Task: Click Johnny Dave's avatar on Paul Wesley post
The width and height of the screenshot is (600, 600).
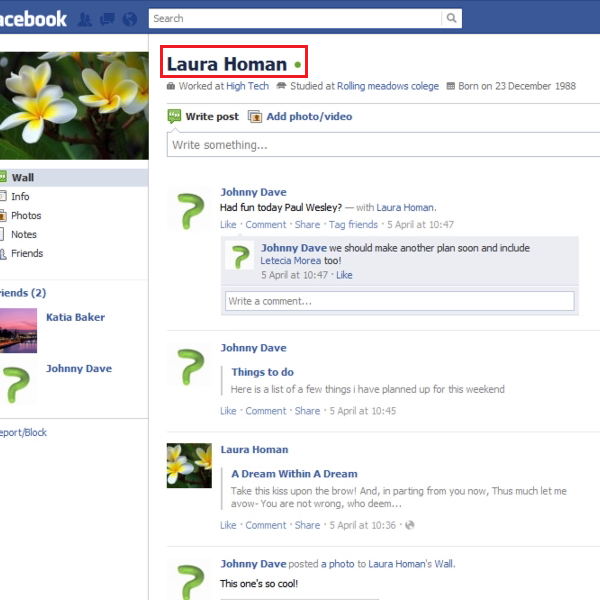Action: coord(189,209)
